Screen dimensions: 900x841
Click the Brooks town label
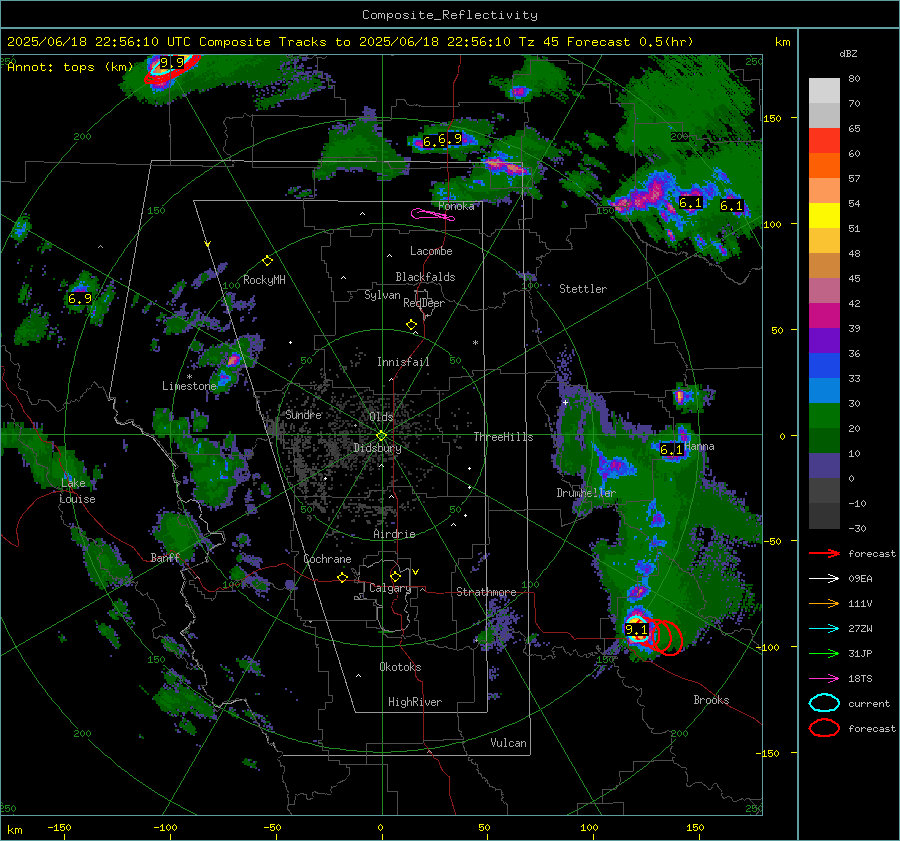(x=711, y=700)
